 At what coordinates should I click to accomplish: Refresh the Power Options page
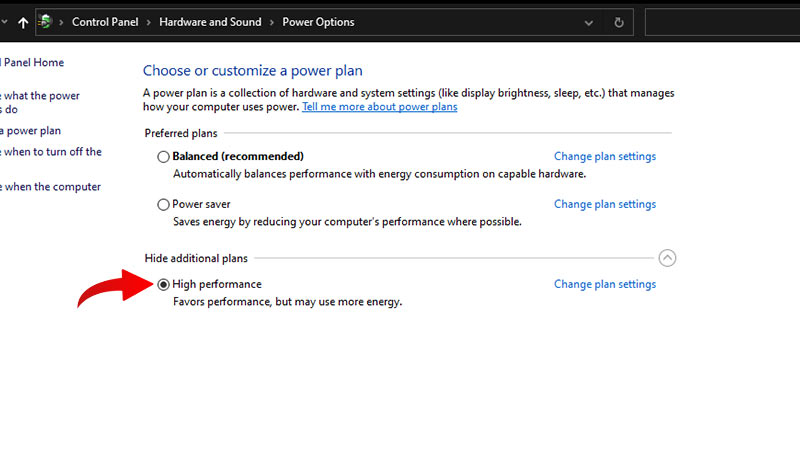(x=619, y=22)
